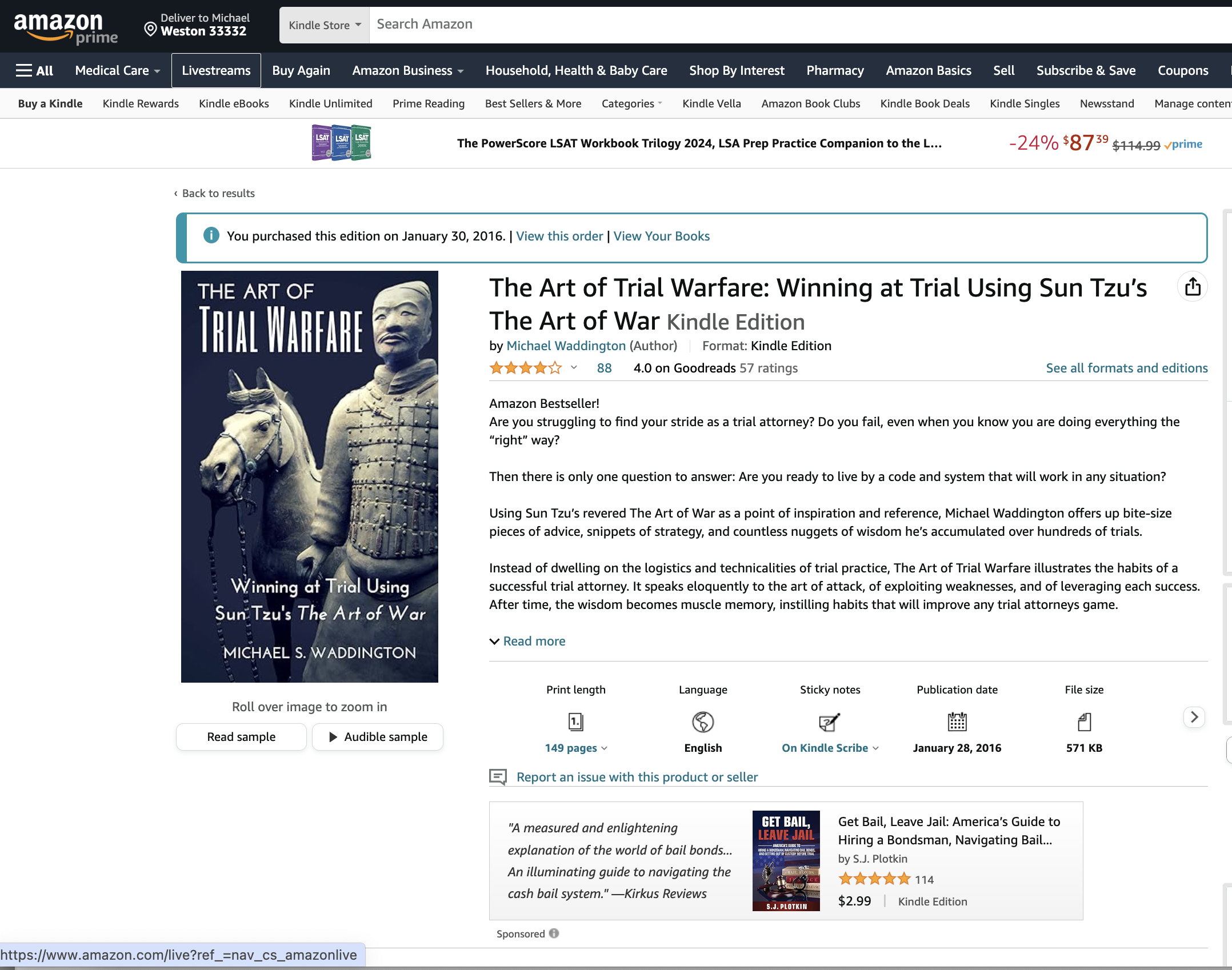Open the All hamburger menu
Screen dimensions: 1232x970
pyautogui.click(x=34, y=70)
